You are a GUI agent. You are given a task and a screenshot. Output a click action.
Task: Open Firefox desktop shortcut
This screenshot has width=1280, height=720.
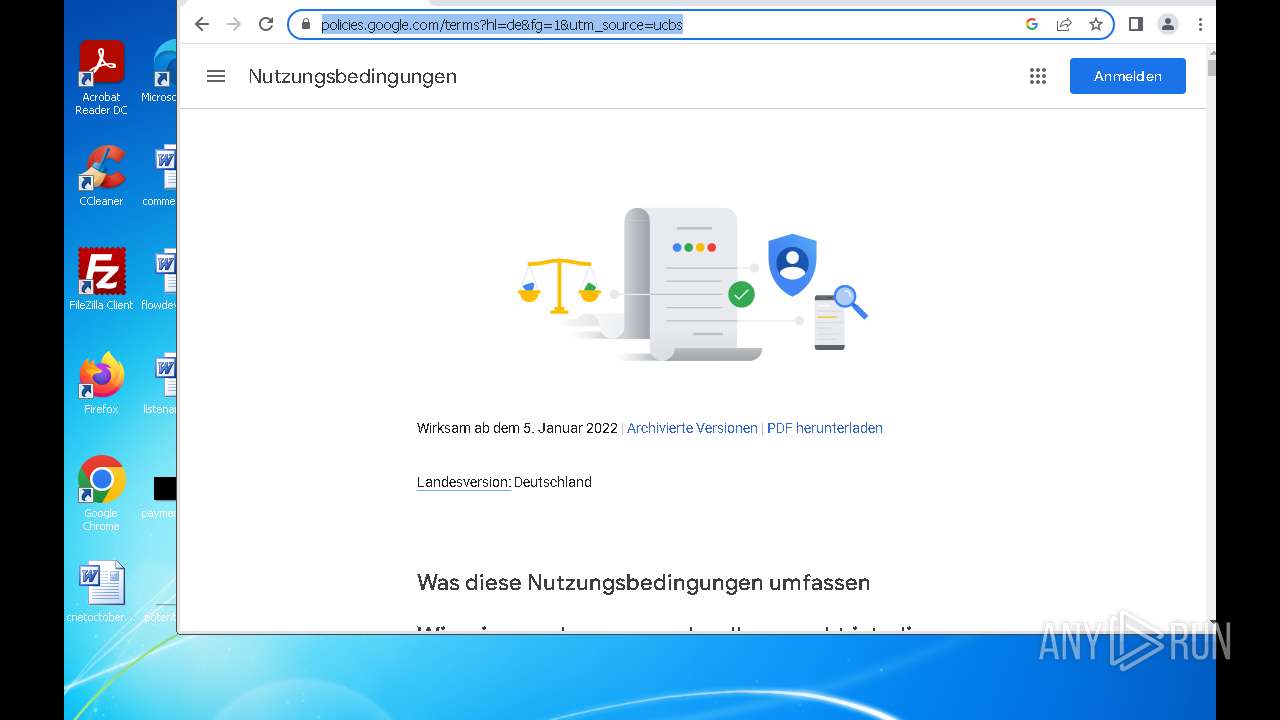pyautogui.click(x=101, y=384)
